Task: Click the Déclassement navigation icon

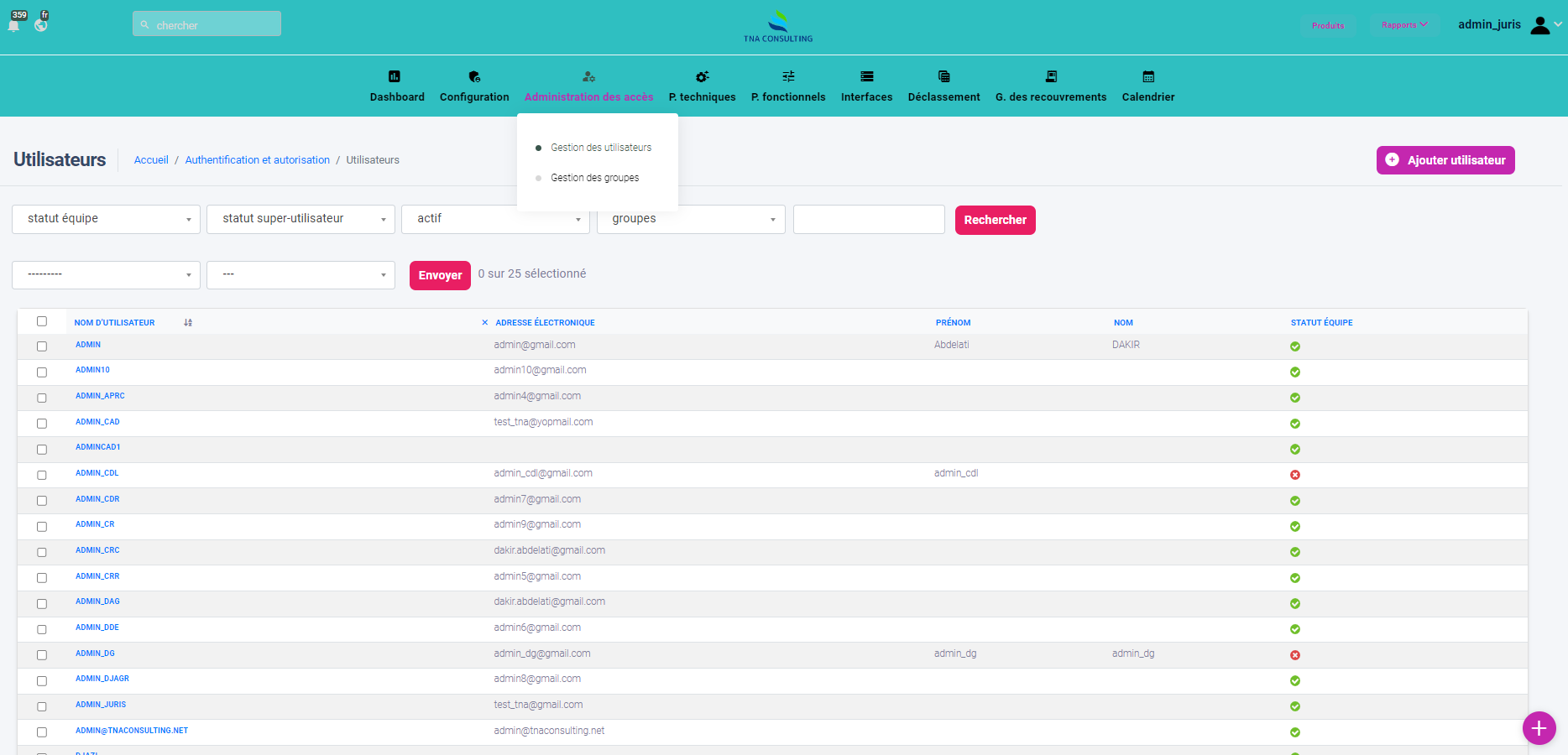Action: point(943,76)
